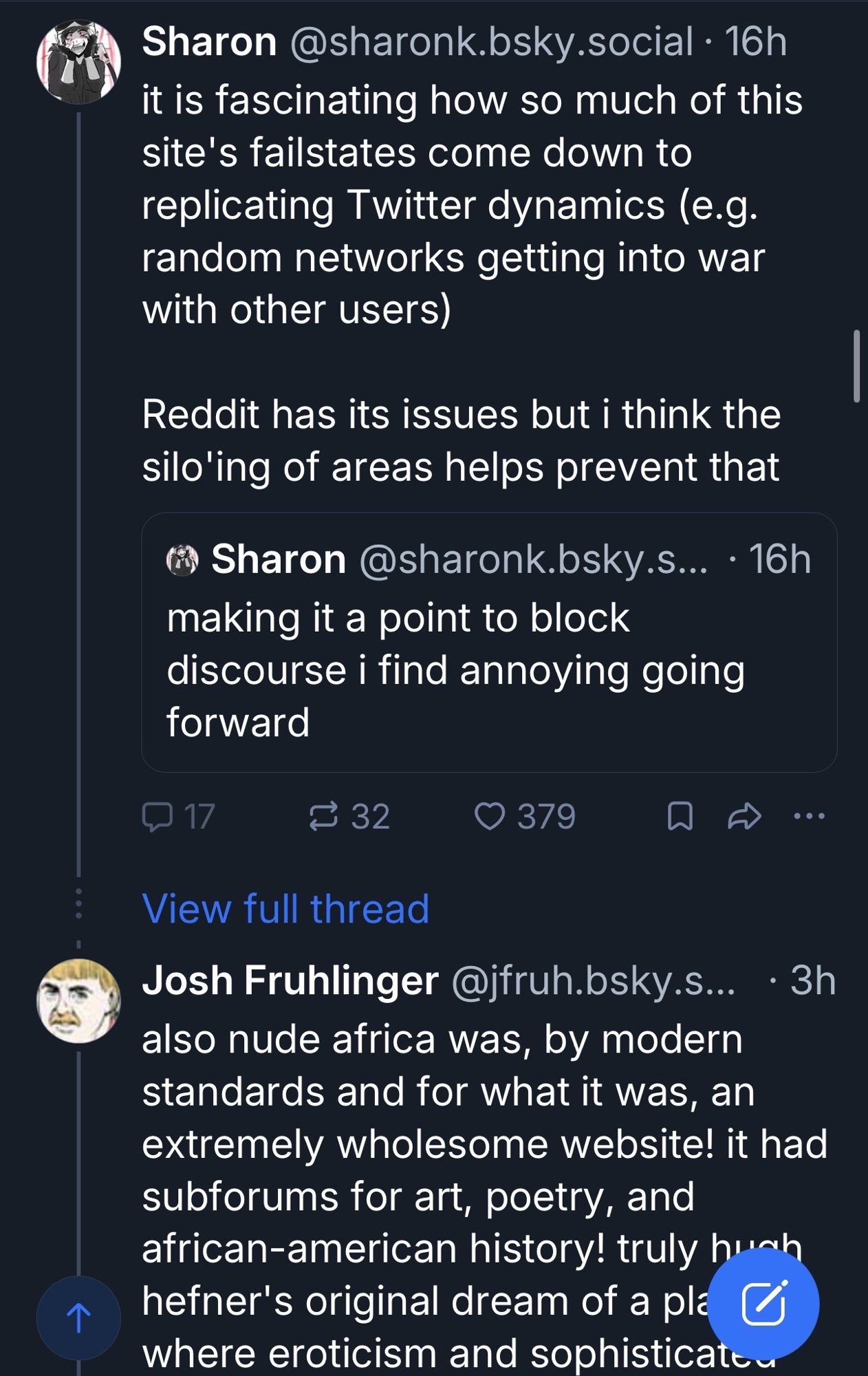Open the @sharonk.bsky.social handle link
This screenshot has width=868, height=1376.
(492, 41)
